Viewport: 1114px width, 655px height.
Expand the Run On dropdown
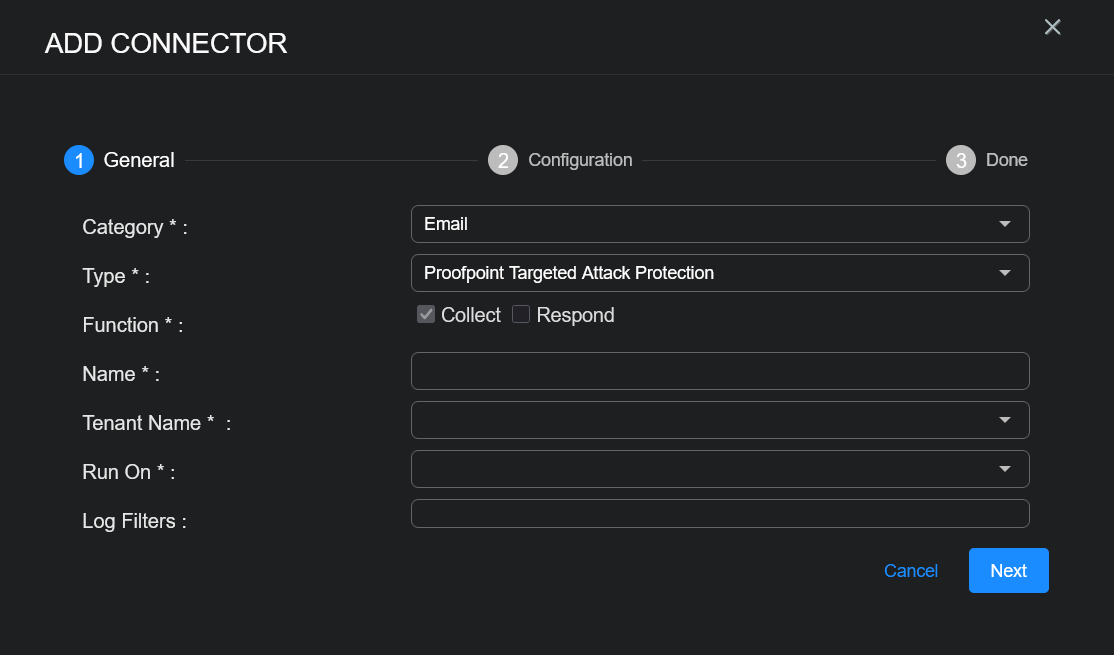719,469
